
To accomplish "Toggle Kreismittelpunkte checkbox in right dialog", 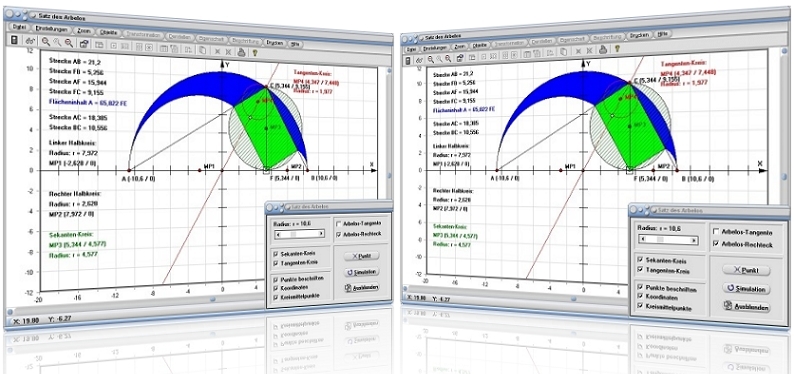I will 640,305.
